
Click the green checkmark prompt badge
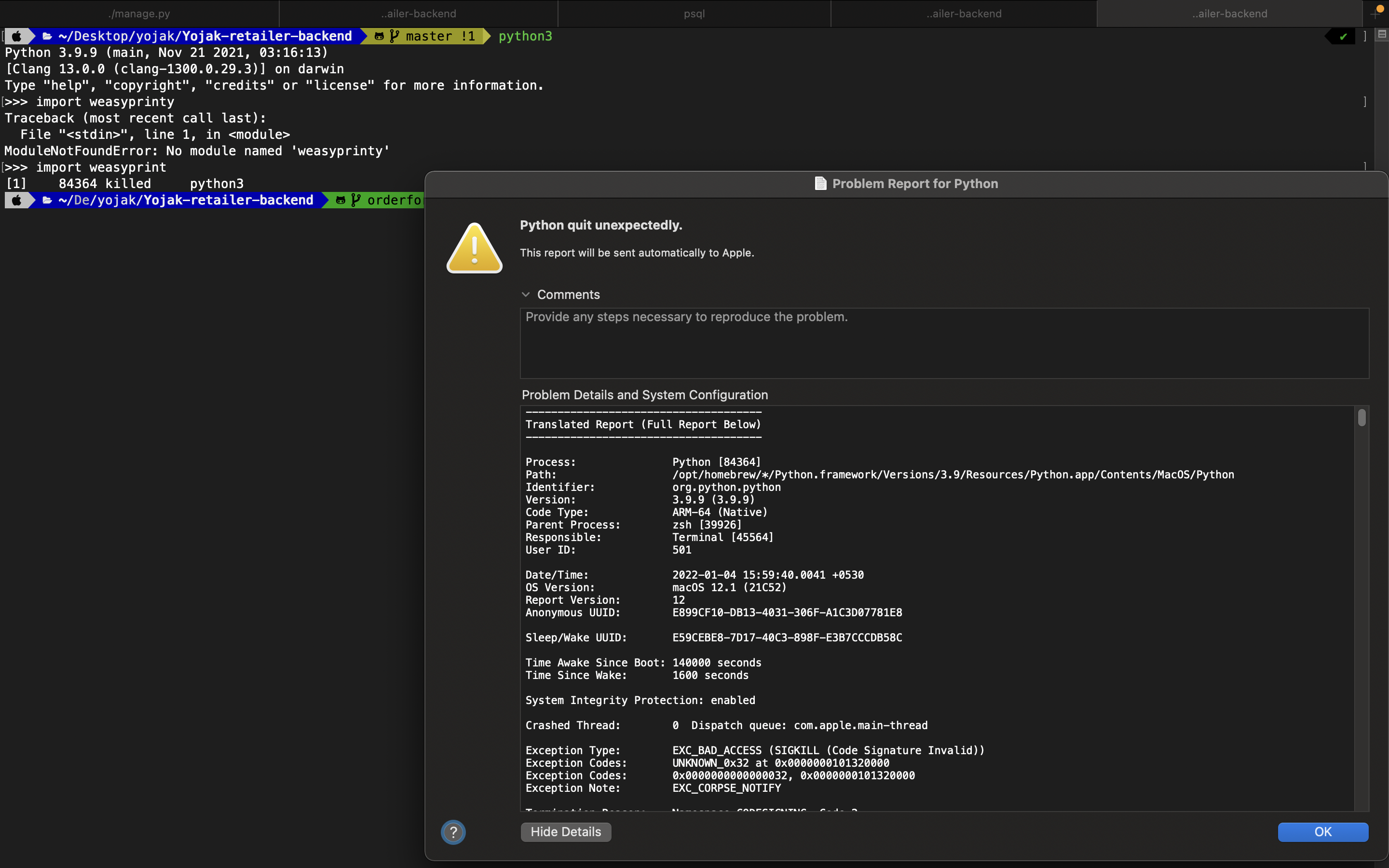1342,36
